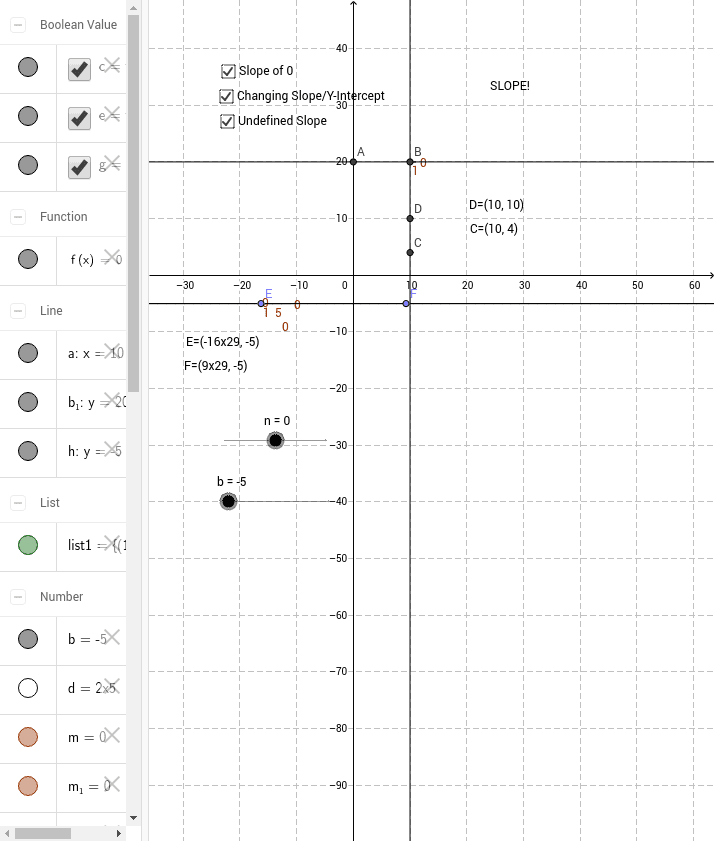The height and width of the screenshot is (843, 716).
Task: Collapse the Function category
Action: point(18,217)
